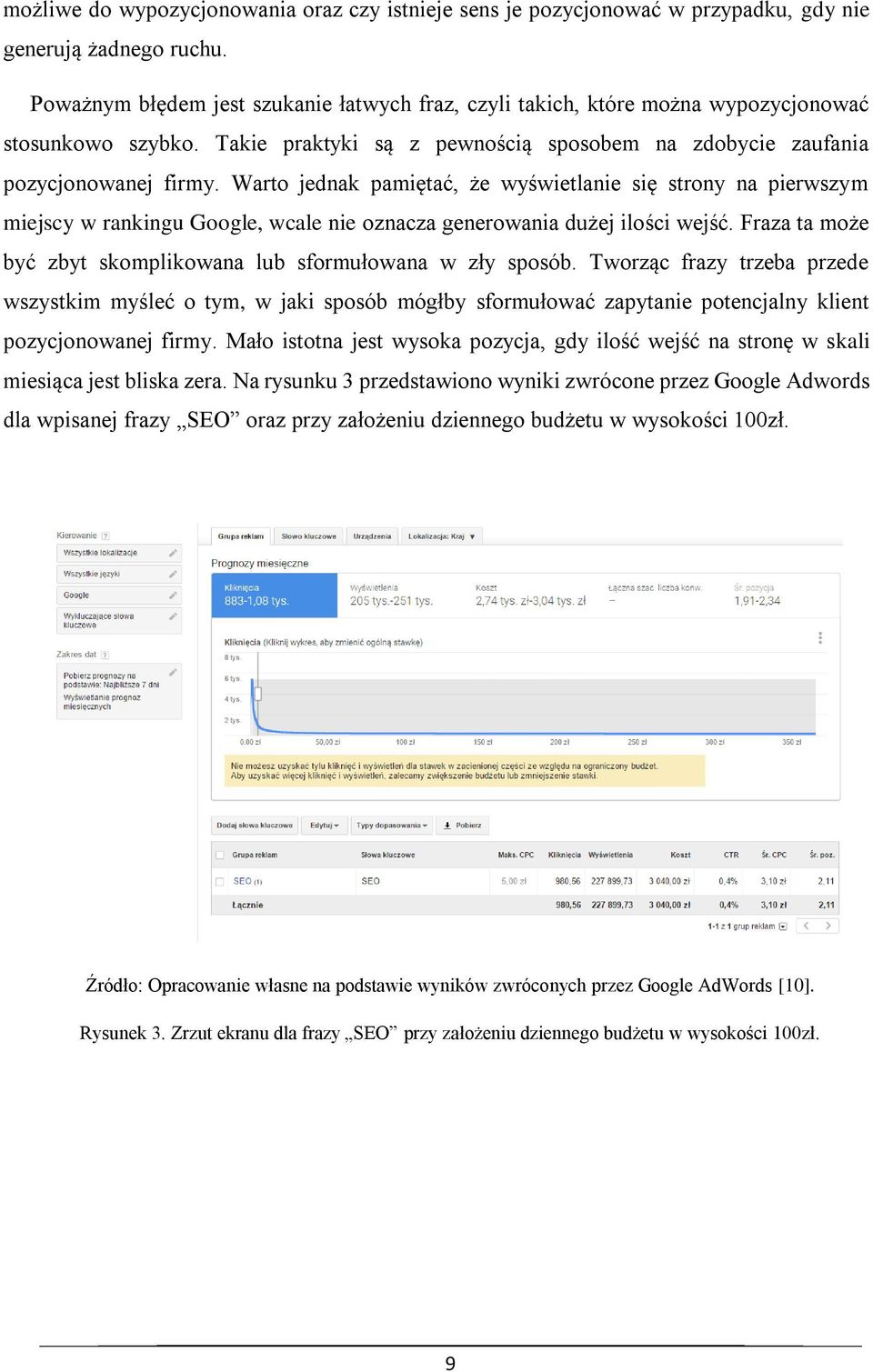Switch to the Grupa reklam tab
This screenshot has width=873, height=1372.
241,536
